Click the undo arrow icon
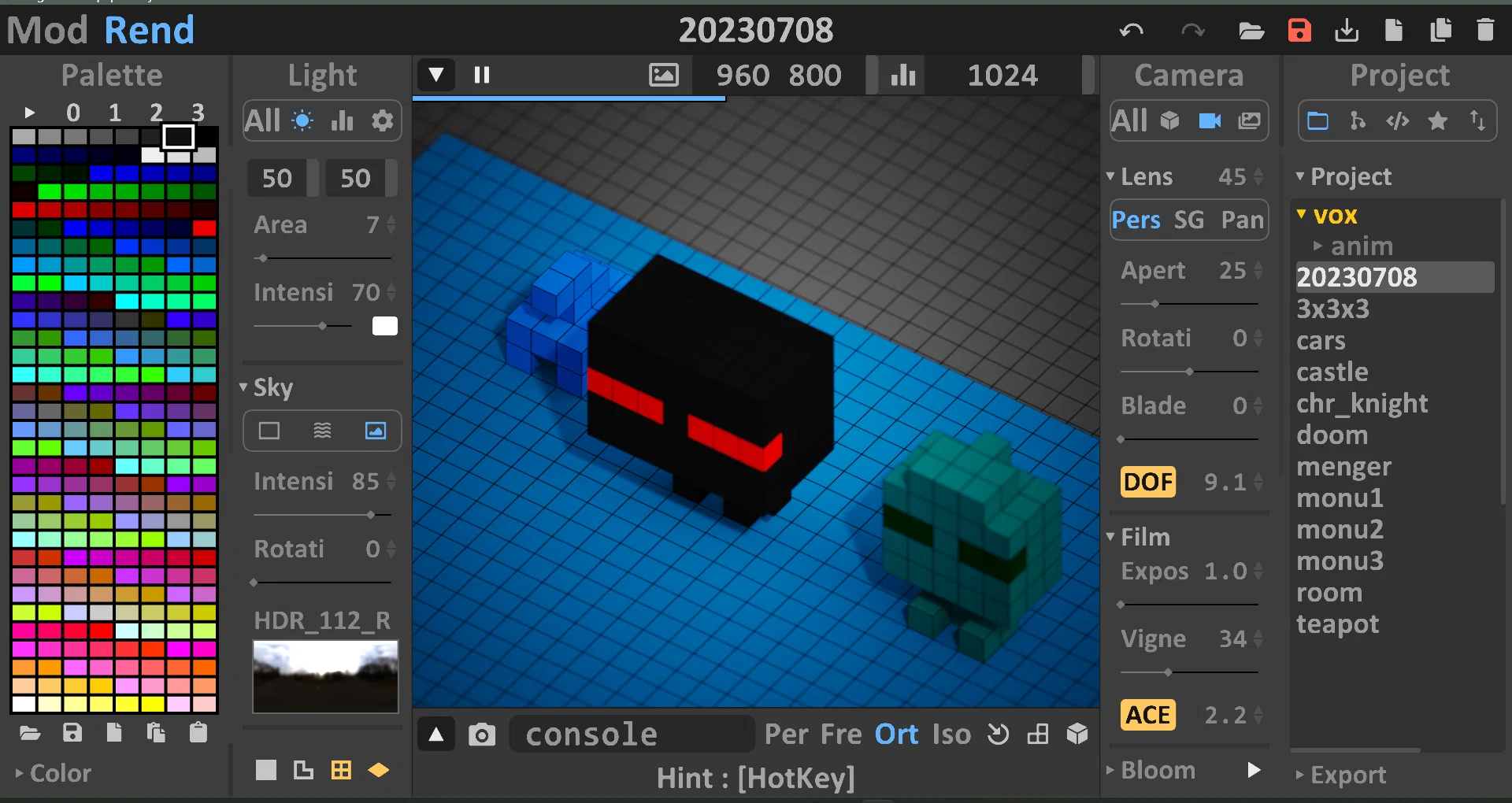Image resolution: width=1512 pixels, height=803 pixels. tap(1132, 31)
